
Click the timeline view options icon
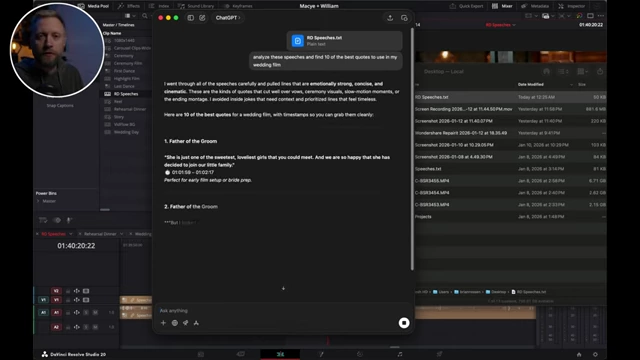pos(43,220)
